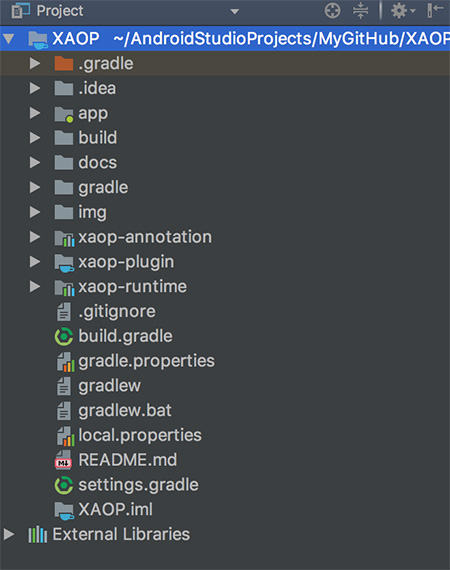Click the build.gradle Gradle icon

coord(64,337)
